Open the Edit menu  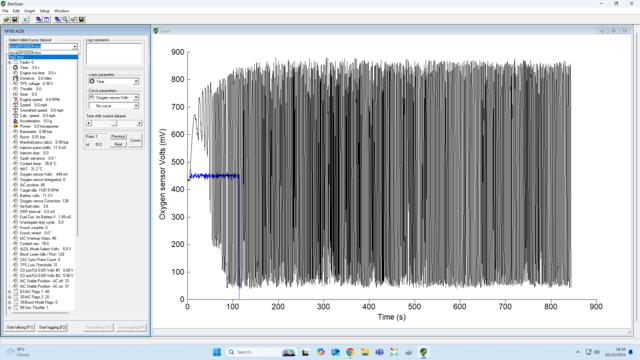[16, 11]
